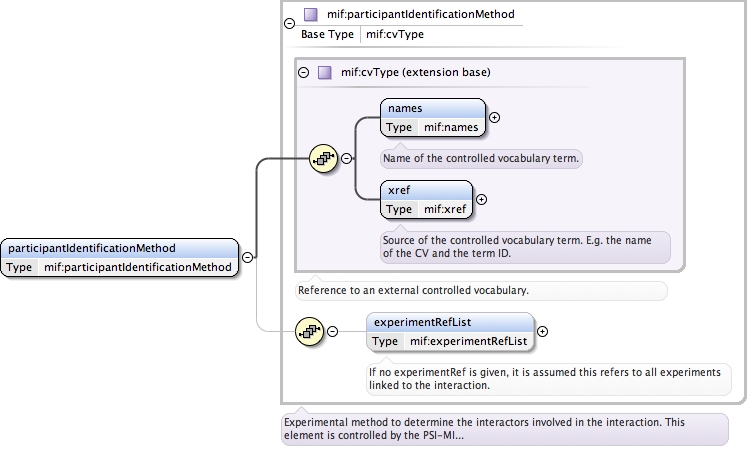Open the mif:experimentRefList type reference

click(468, 341)
